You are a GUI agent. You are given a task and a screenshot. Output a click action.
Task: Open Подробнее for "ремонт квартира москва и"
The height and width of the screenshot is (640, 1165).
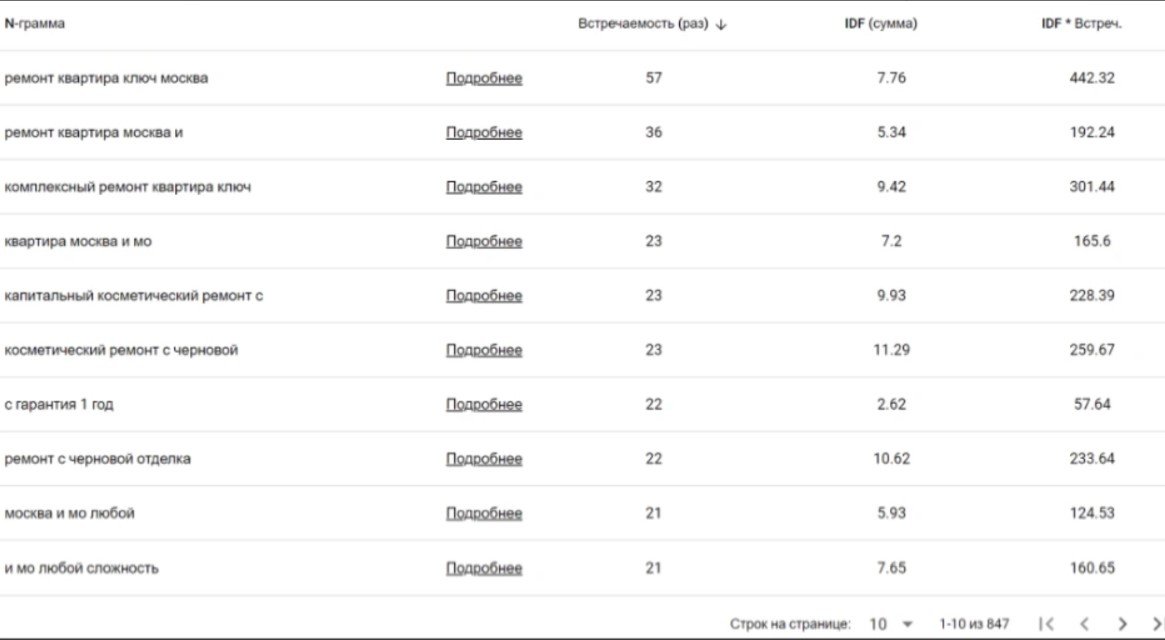pos(484,132)
